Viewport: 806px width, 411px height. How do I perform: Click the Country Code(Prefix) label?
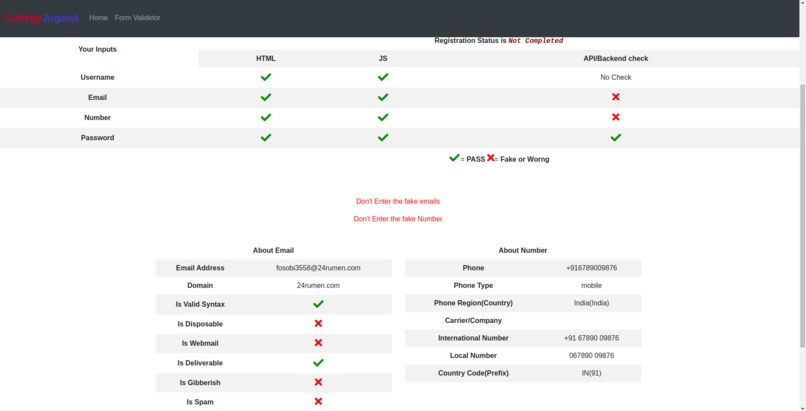click(473, 373)
